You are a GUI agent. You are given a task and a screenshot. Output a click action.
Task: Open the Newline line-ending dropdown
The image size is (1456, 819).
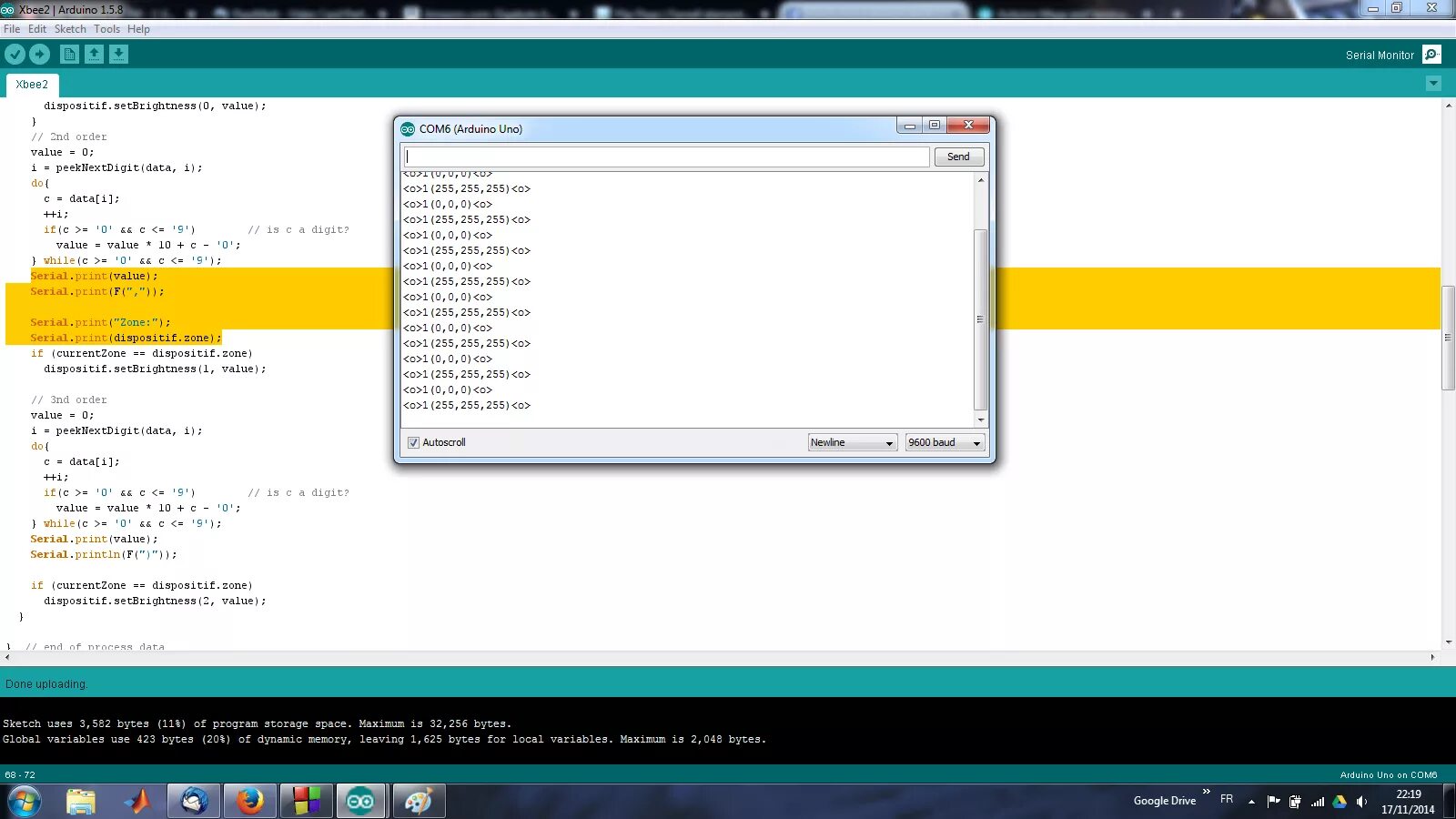(853, 442)
